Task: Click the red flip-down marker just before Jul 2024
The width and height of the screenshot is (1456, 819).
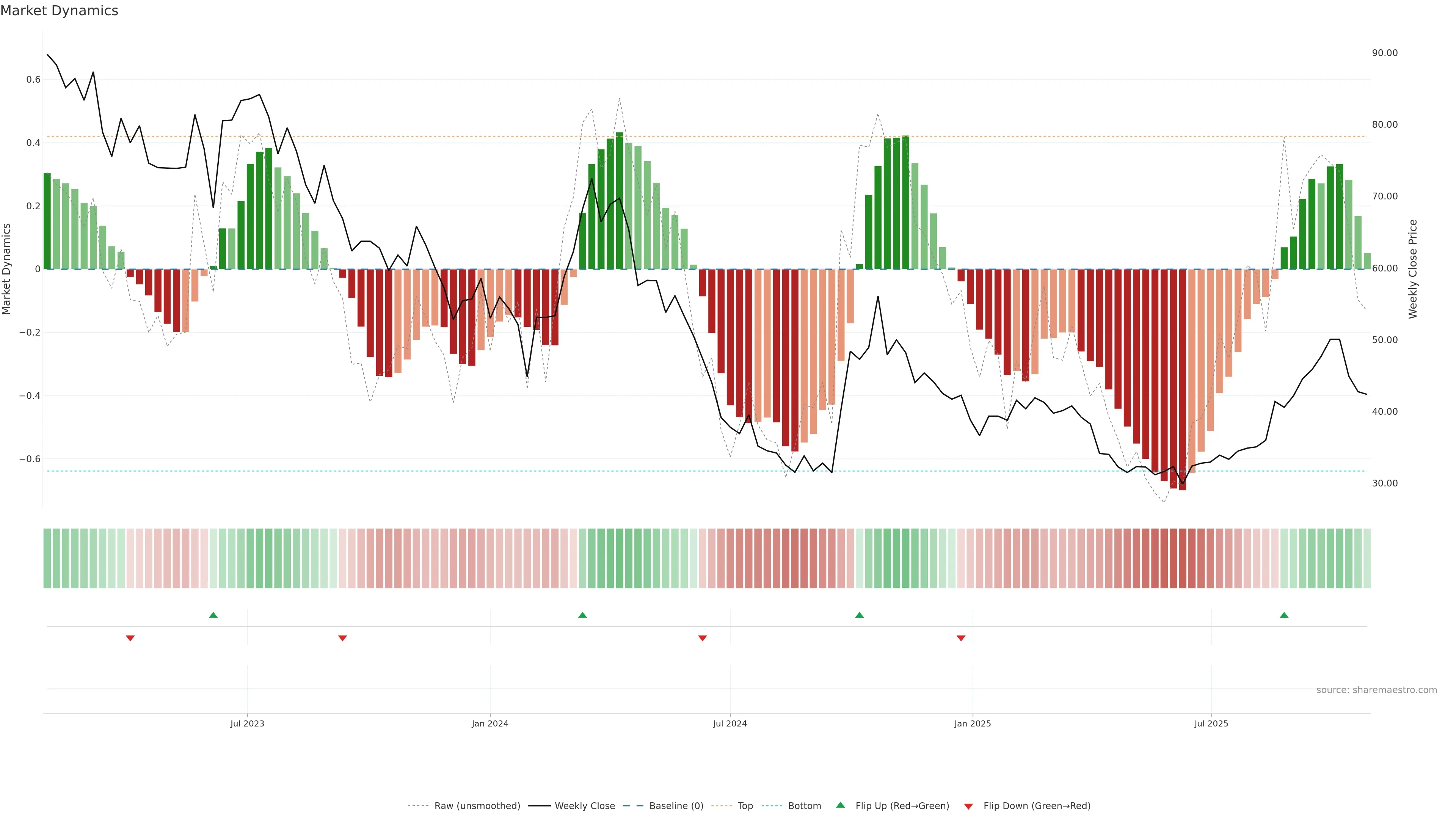Action: tap(703, 638)
